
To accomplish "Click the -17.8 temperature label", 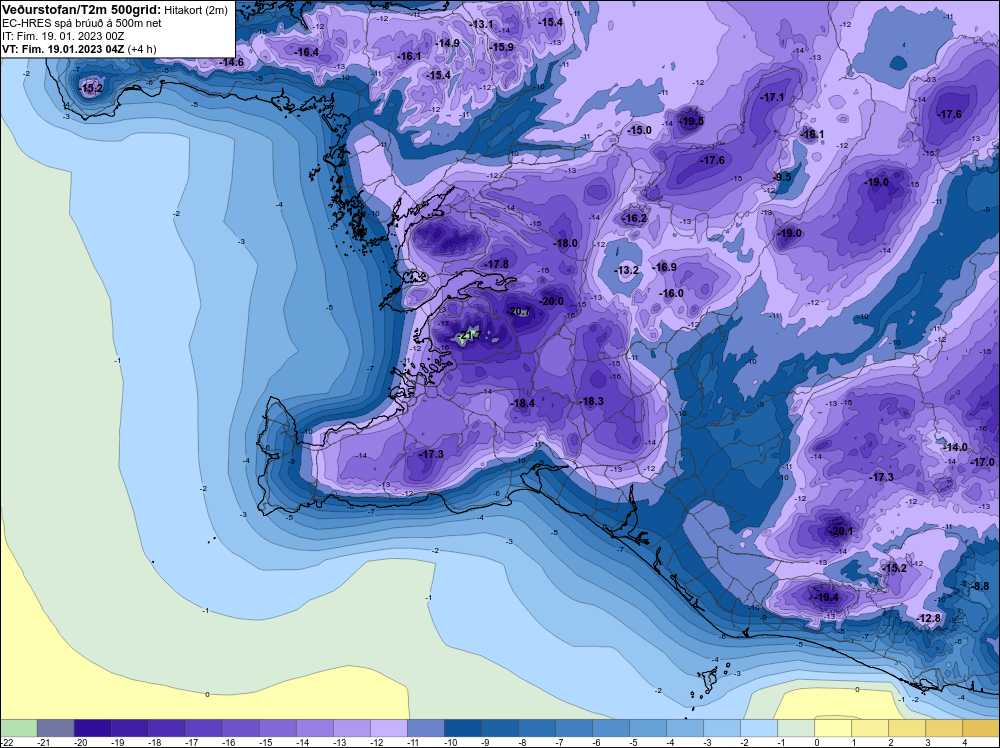I will 497,264.
